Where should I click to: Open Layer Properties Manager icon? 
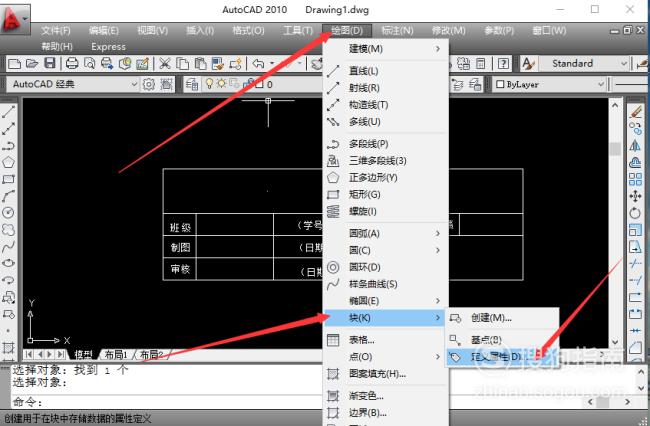coord(192,85)
